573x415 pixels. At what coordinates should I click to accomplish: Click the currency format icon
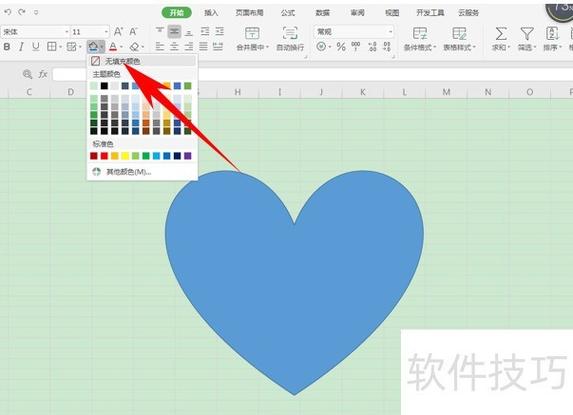(x=321, y=47)
